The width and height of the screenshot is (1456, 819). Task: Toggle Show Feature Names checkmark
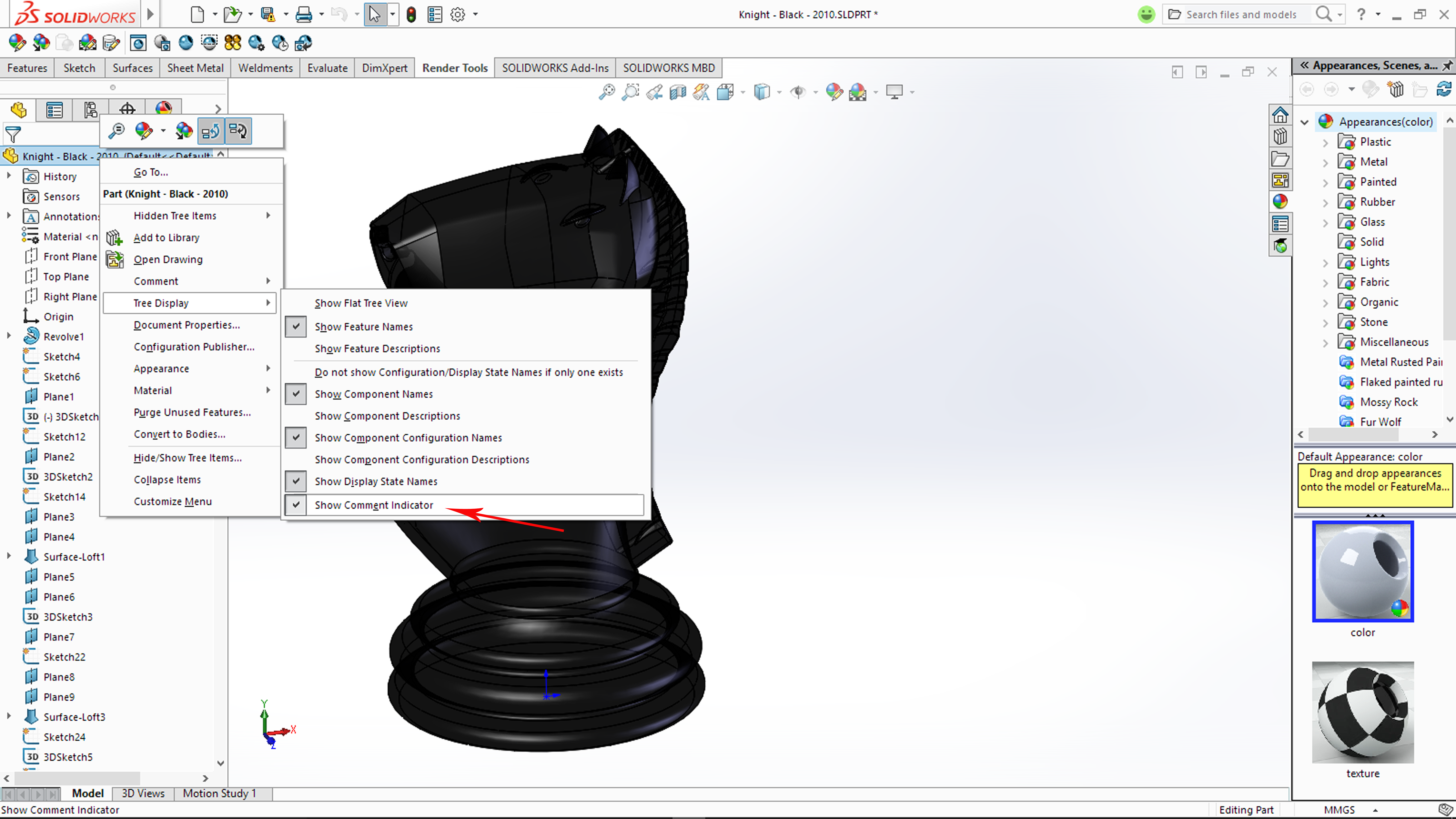363,327
